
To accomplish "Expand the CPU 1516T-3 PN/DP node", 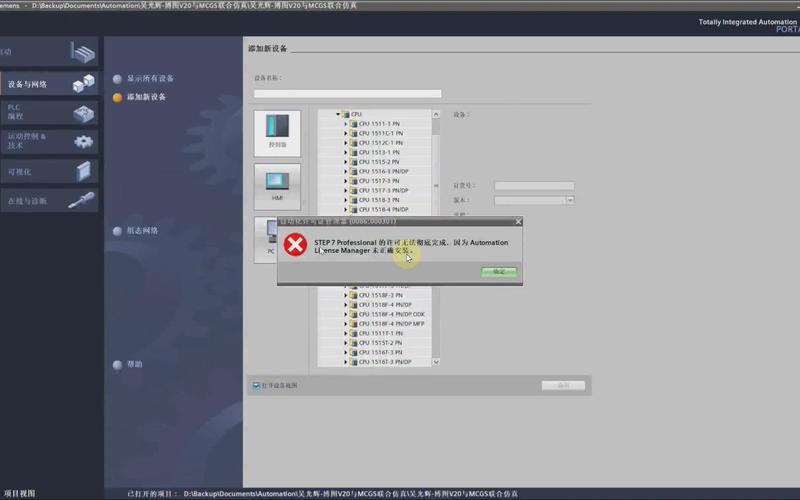I will 345,362.
